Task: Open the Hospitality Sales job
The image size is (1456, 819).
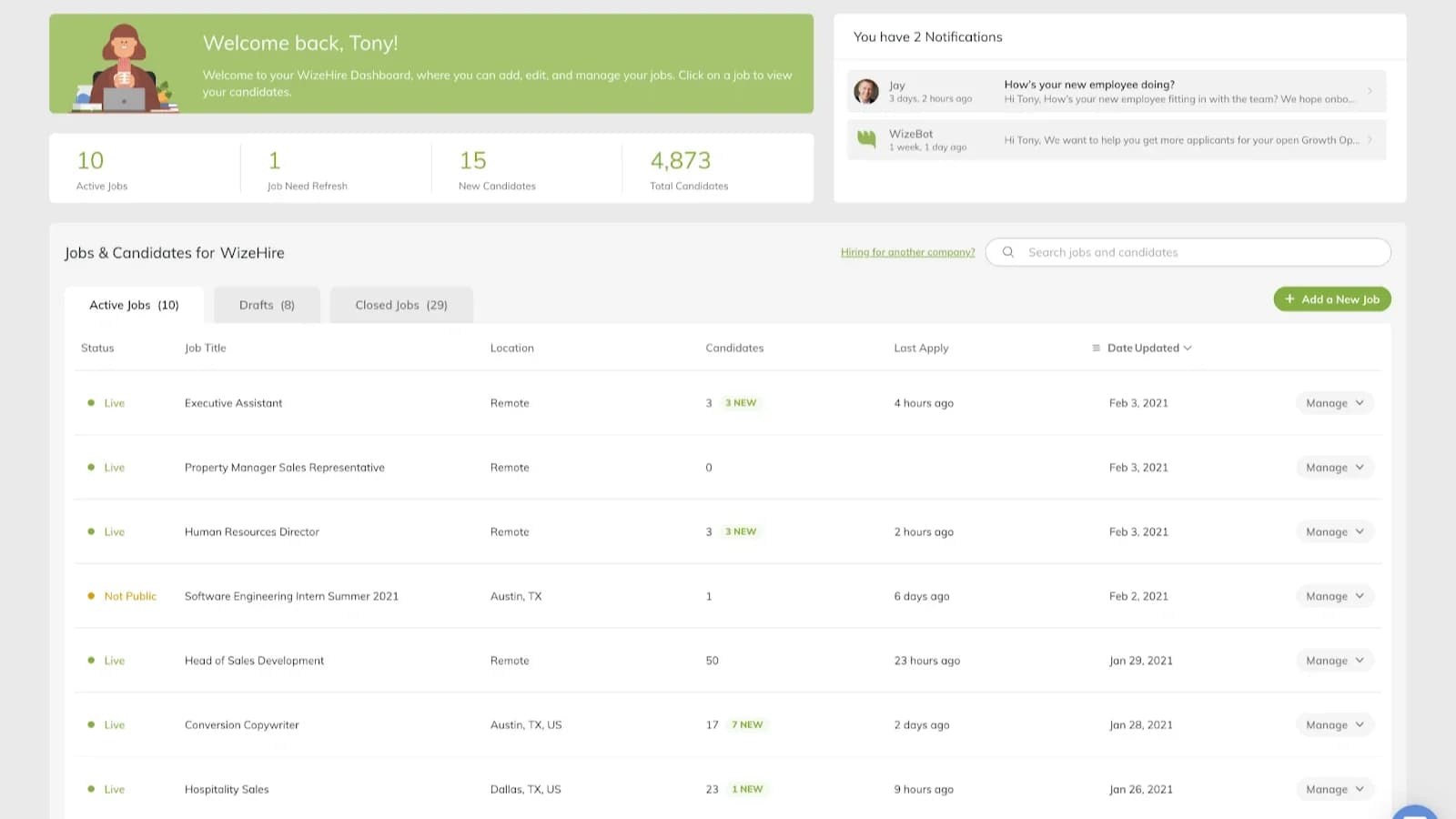Action: tap(227, 790)
